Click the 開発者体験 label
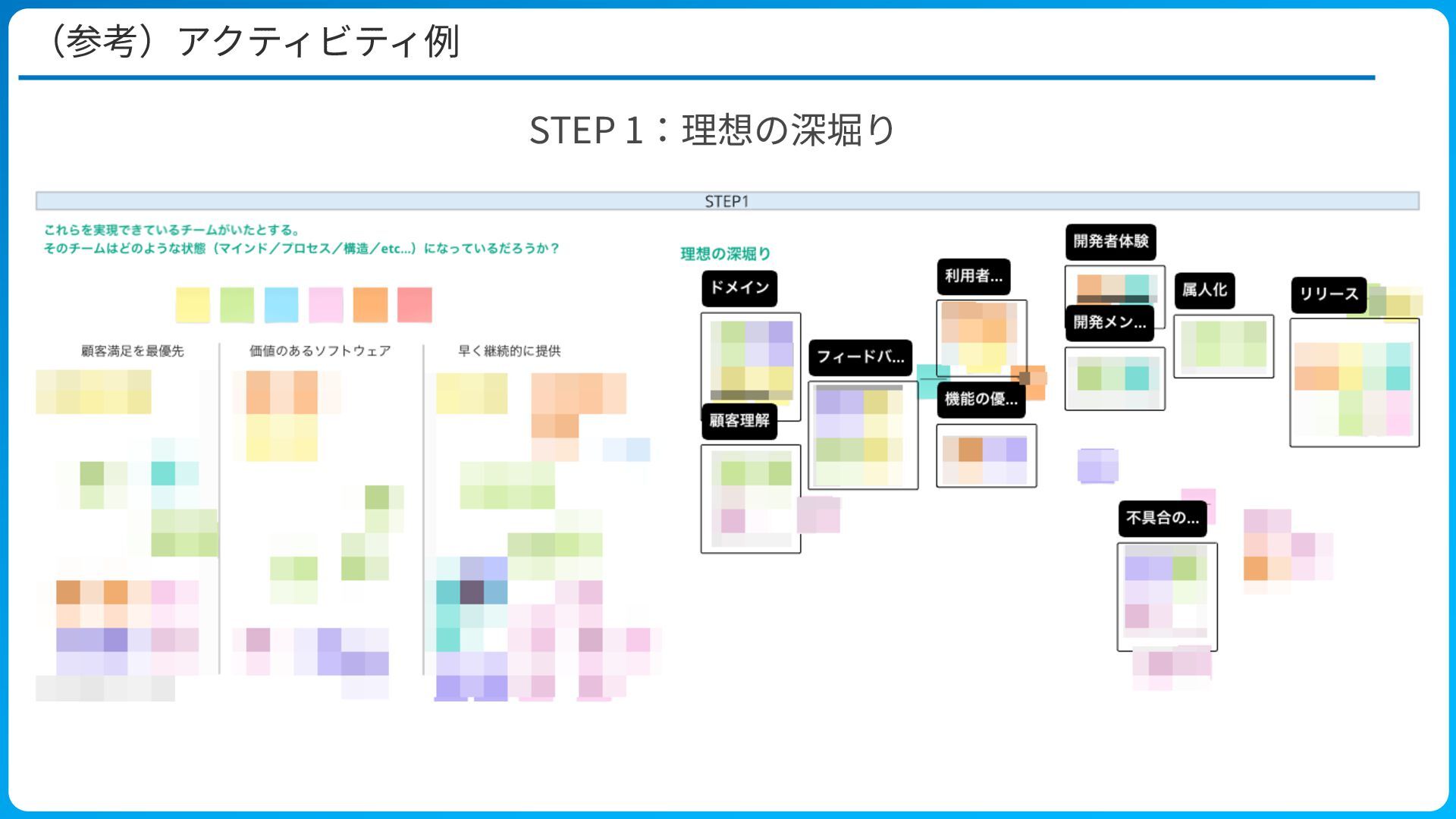This screenshot has height=819, width=1456. pyautogui.click(x=1110, y=242)
